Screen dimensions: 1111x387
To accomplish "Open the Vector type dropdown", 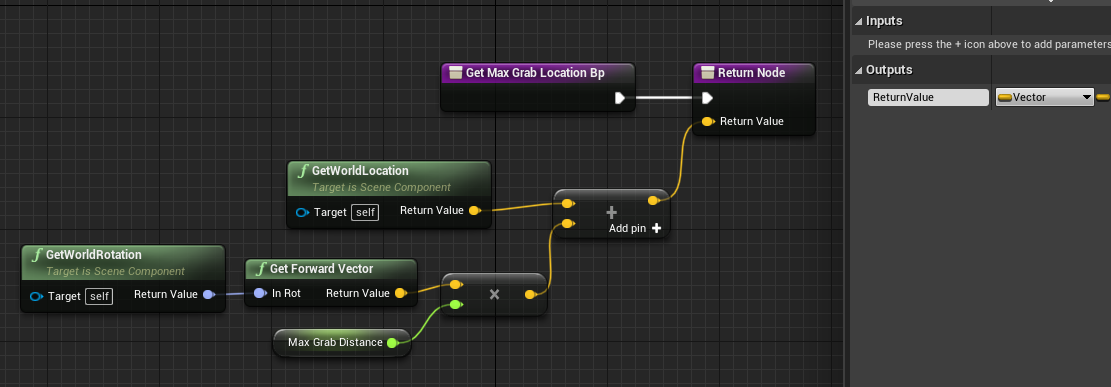I will pos(1045,98).
